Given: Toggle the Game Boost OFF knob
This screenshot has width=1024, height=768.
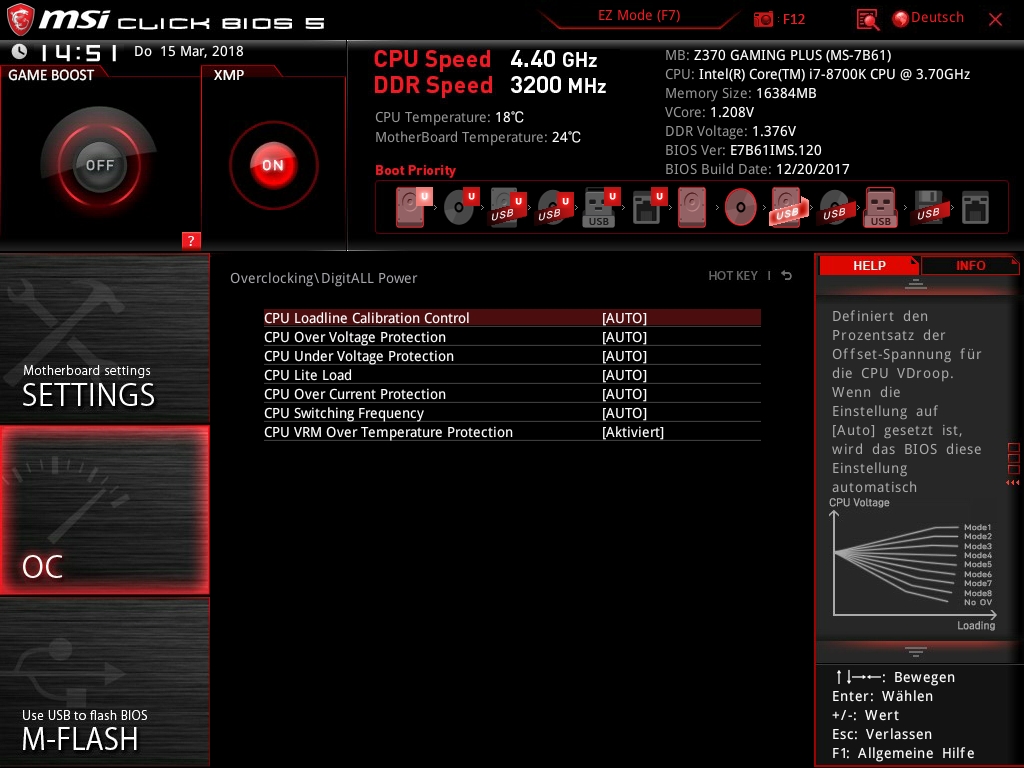Looking at the screenshot, I should click(x=99, y=165).
